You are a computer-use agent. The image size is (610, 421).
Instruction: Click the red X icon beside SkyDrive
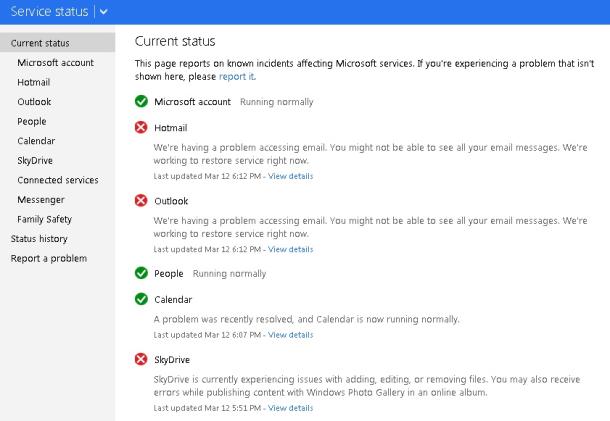point(141,359)
